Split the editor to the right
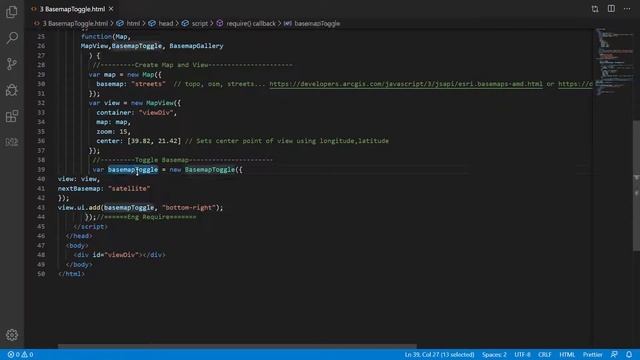The width and height of the screenshot is (640, 360). pyautogui.click(x=611, y=9)
